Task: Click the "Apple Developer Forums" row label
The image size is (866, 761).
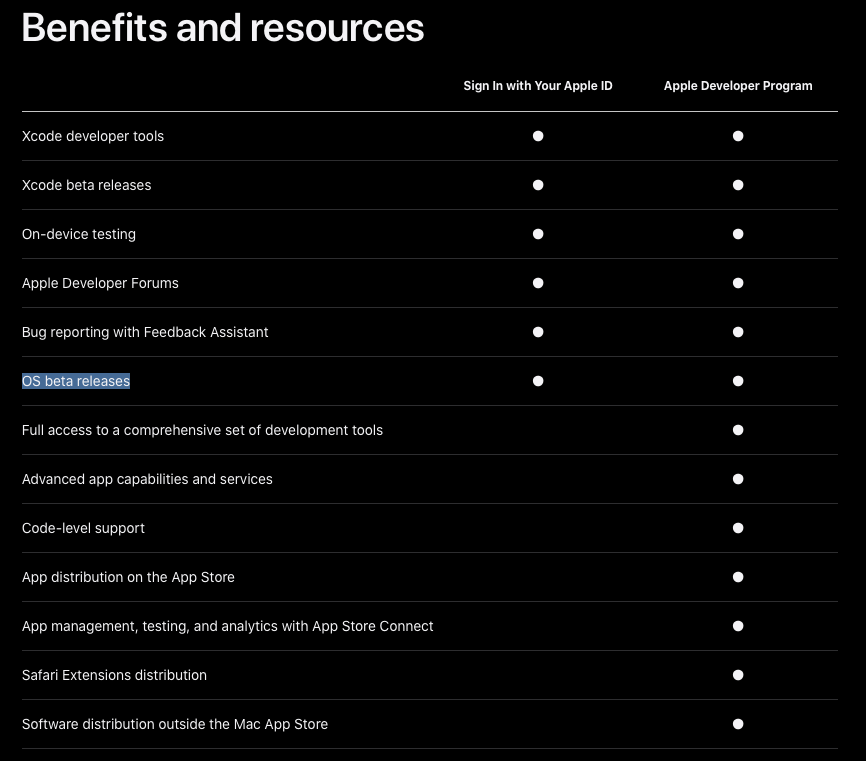Action: click(x=100, y=283)
